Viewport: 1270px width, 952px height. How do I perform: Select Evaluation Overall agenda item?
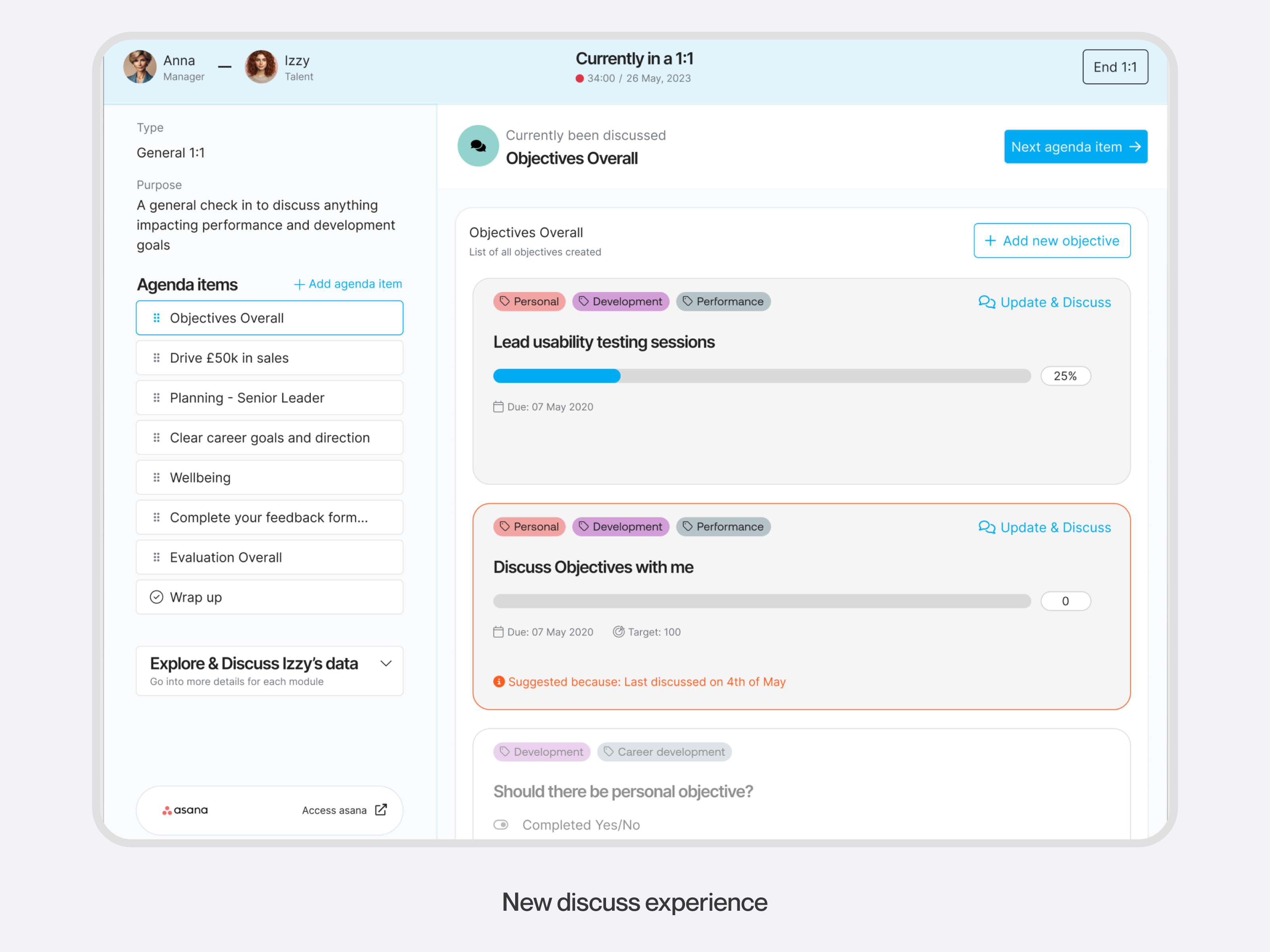pyautogui.click(x=269, y=557)
